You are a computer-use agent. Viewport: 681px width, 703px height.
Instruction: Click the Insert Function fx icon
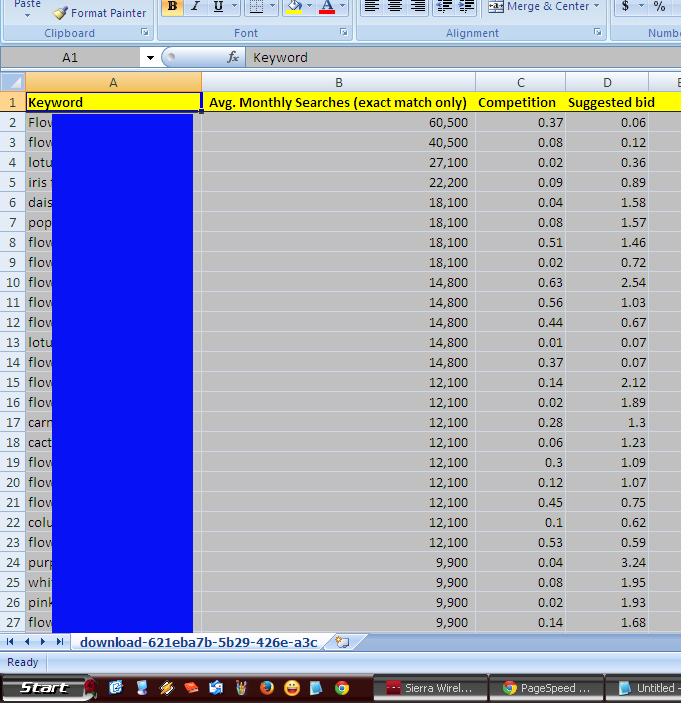233,58
